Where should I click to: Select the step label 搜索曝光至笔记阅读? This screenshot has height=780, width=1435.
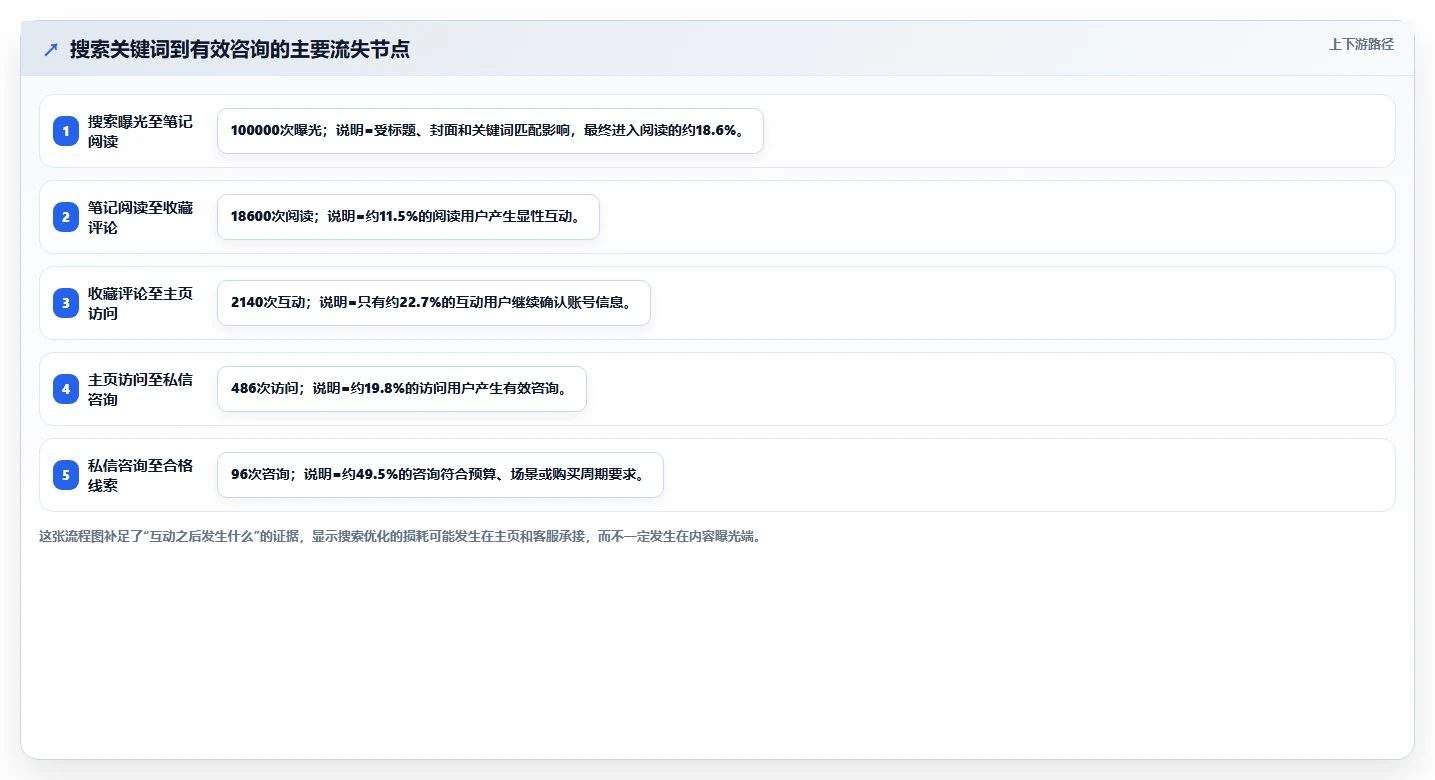point(140,131)
